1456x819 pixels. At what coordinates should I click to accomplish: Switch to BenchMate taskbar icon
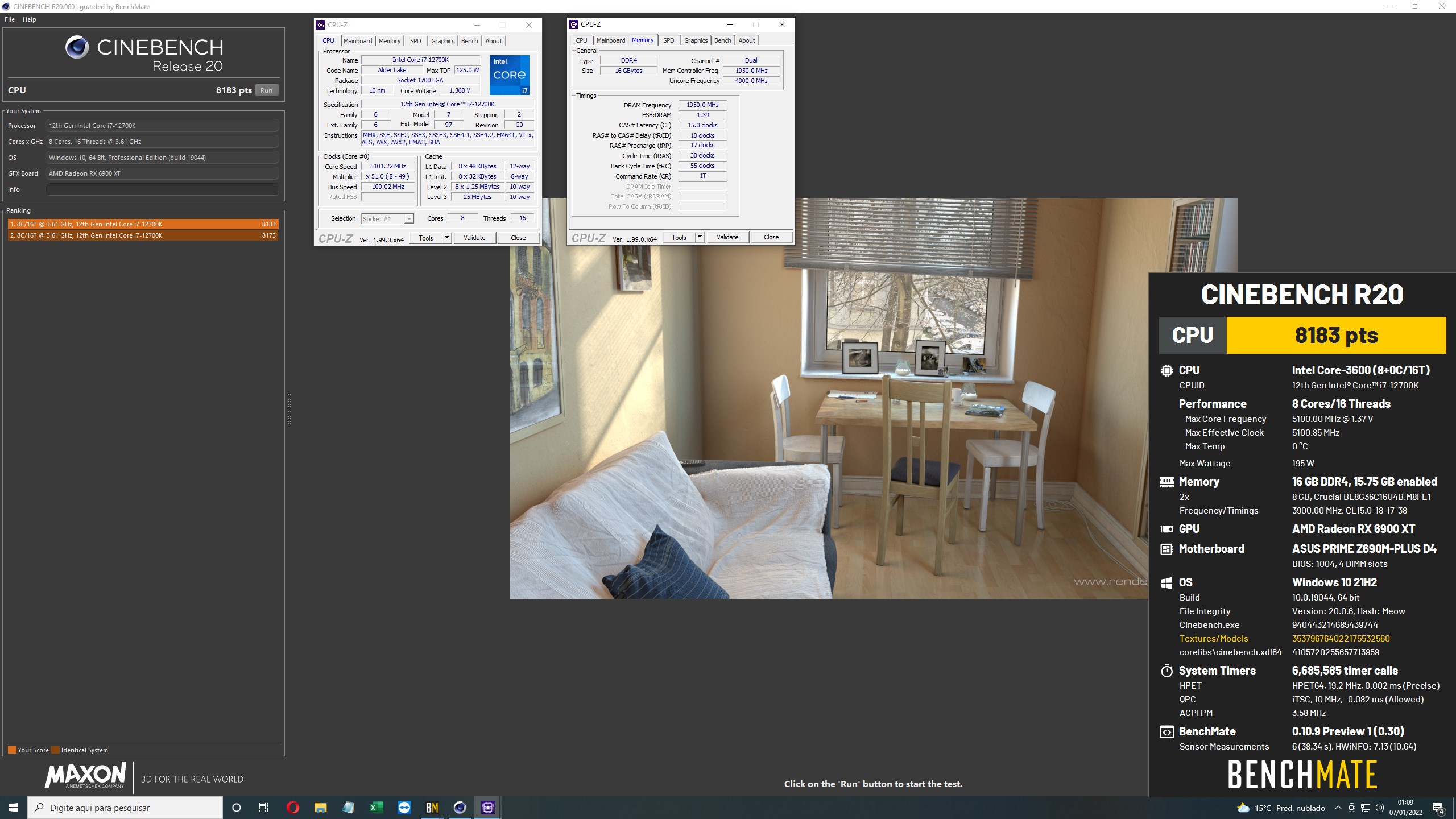(x=432, y=808)
